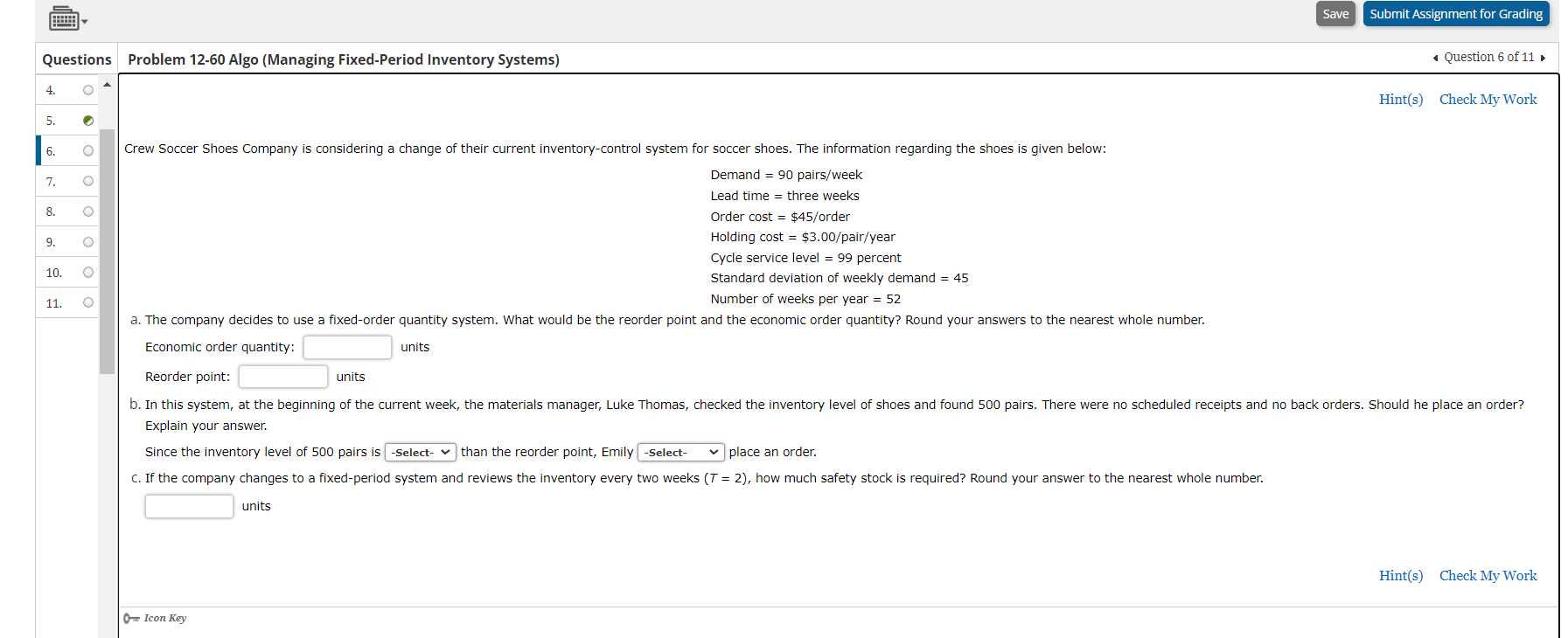Click Check My Work
This screenshot has height=638, width=1568.
[x=1488, y=99]
